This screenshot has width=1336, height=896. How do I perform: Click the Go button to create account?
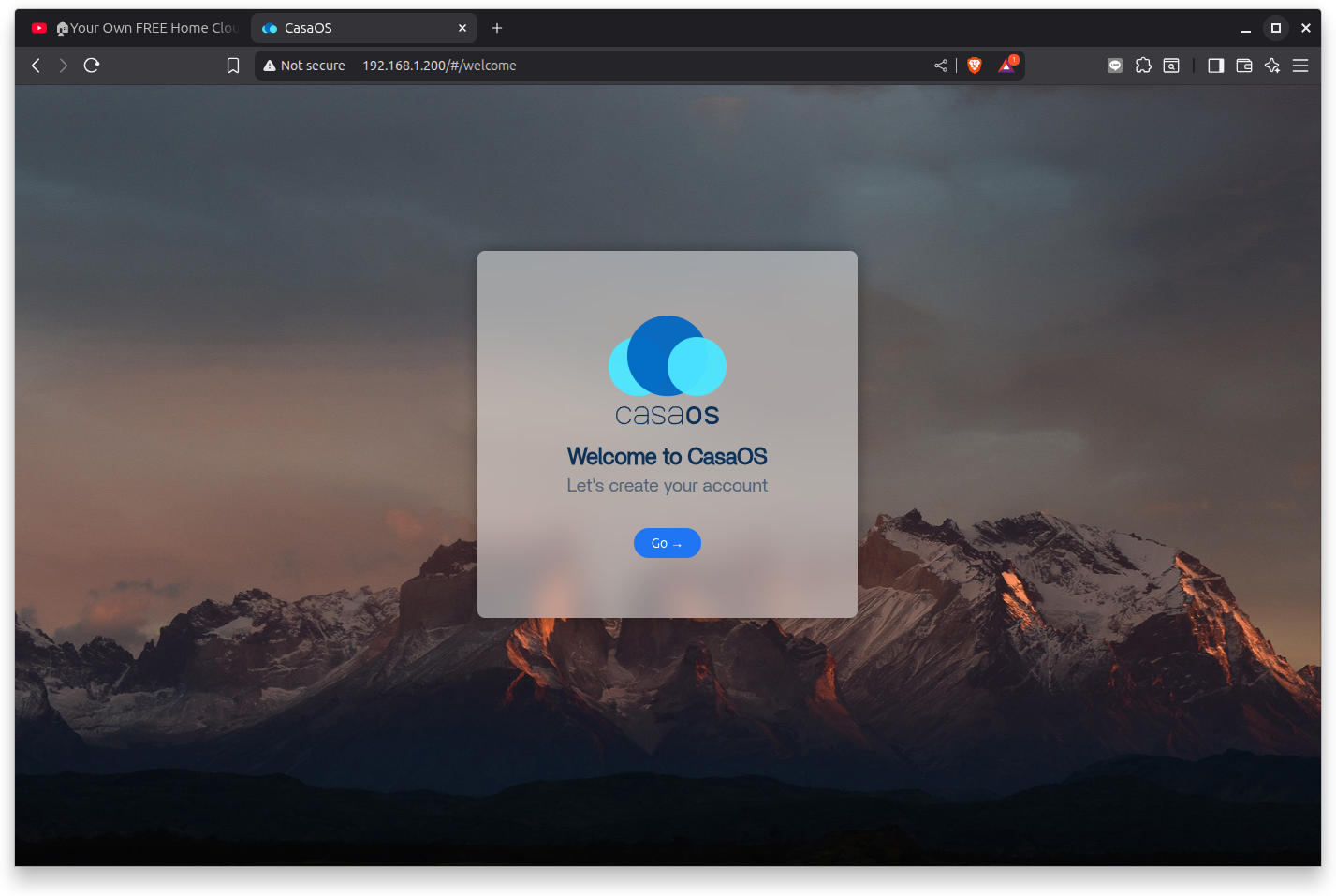coord(667,543)
